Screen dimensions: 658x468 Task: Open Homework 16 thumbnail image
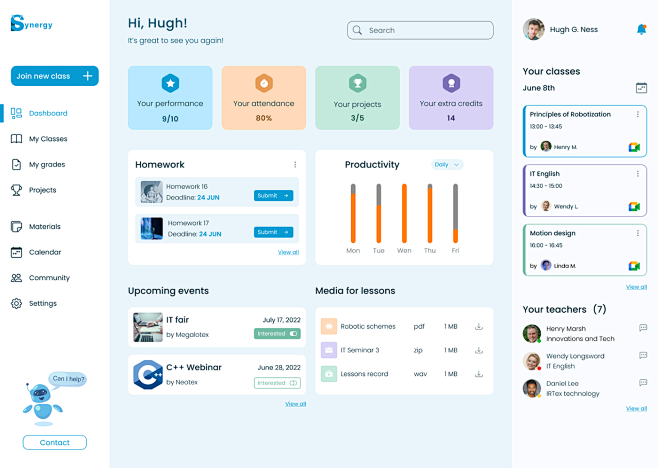click(x=151, y=192)
